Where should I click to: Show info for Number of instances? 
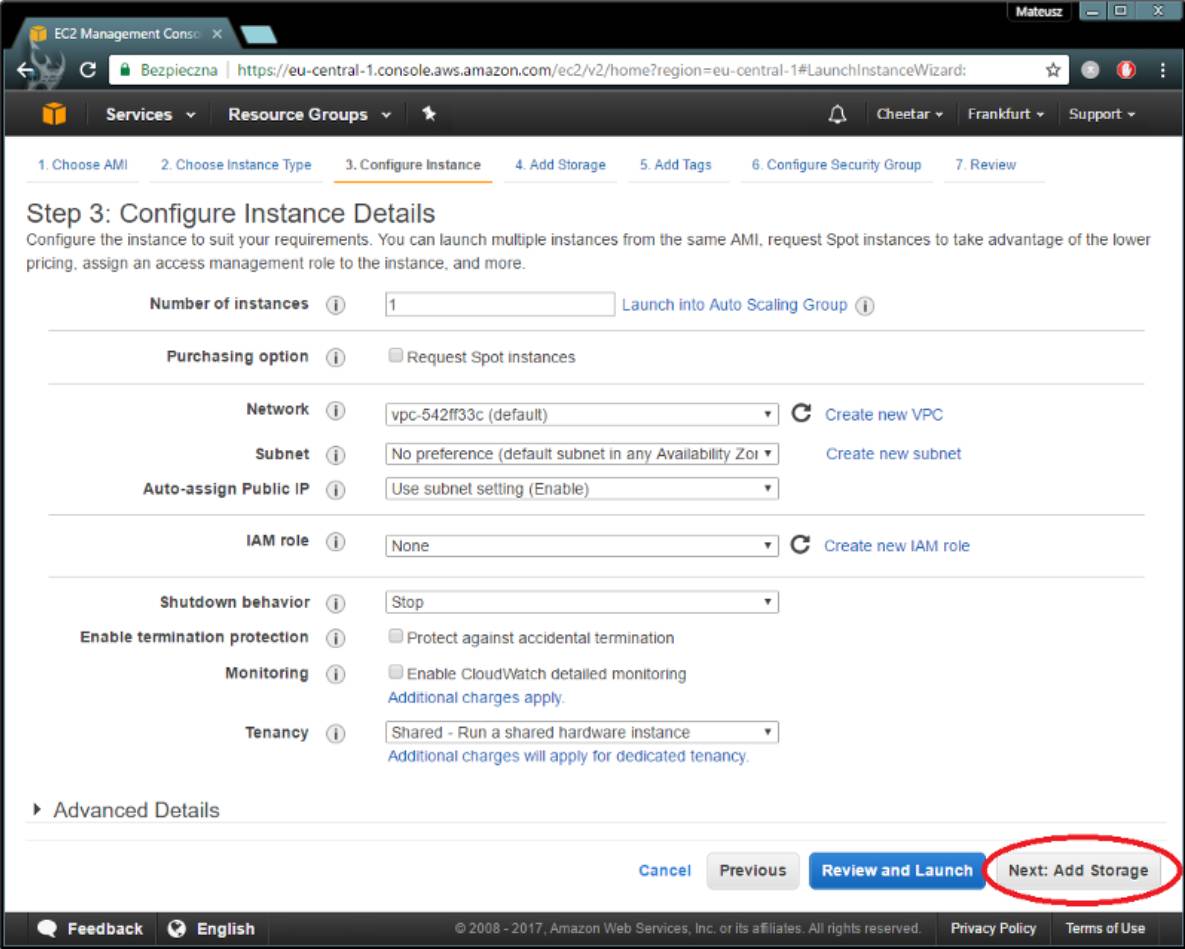(x=336, y=305)
